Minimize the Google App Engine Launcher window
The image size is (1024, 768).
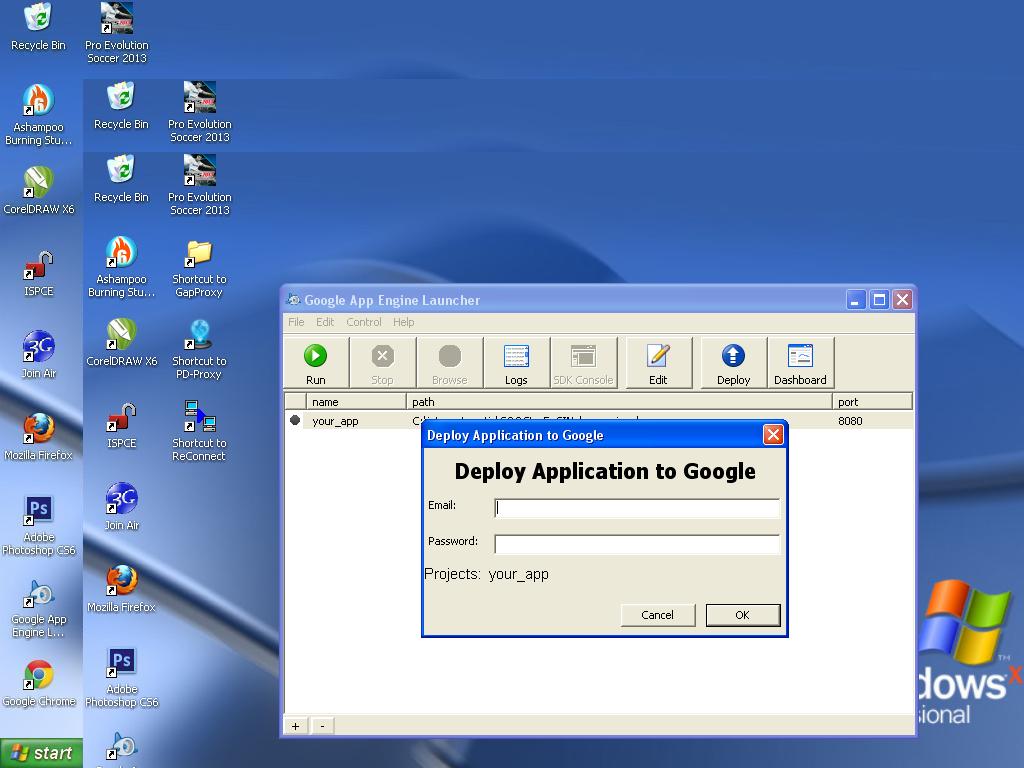pos(856,300)
